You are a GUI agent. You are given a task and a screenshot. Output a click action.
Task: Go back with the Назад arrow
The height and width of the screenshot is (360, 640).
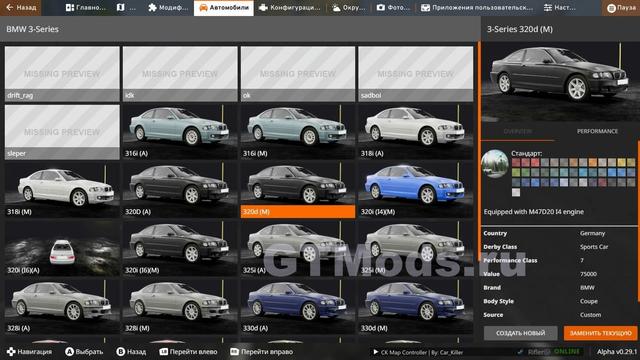20,7
